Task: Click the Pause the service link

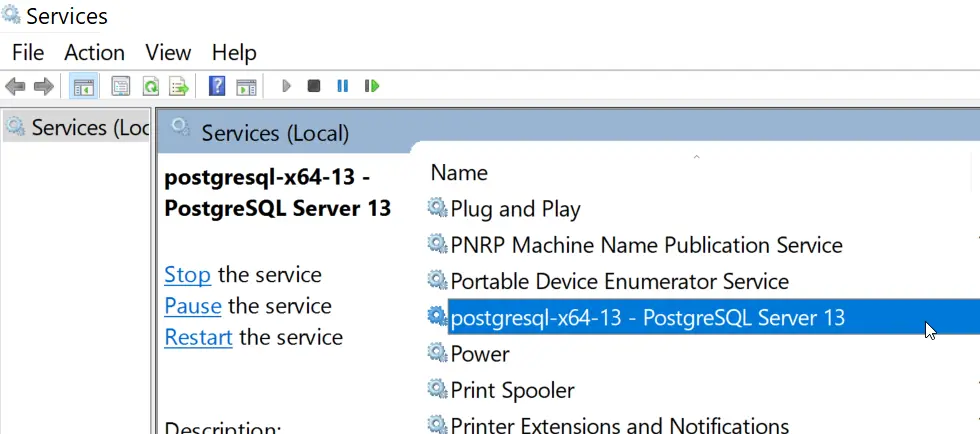Action: pyautogui.click(x=193, y=306)
